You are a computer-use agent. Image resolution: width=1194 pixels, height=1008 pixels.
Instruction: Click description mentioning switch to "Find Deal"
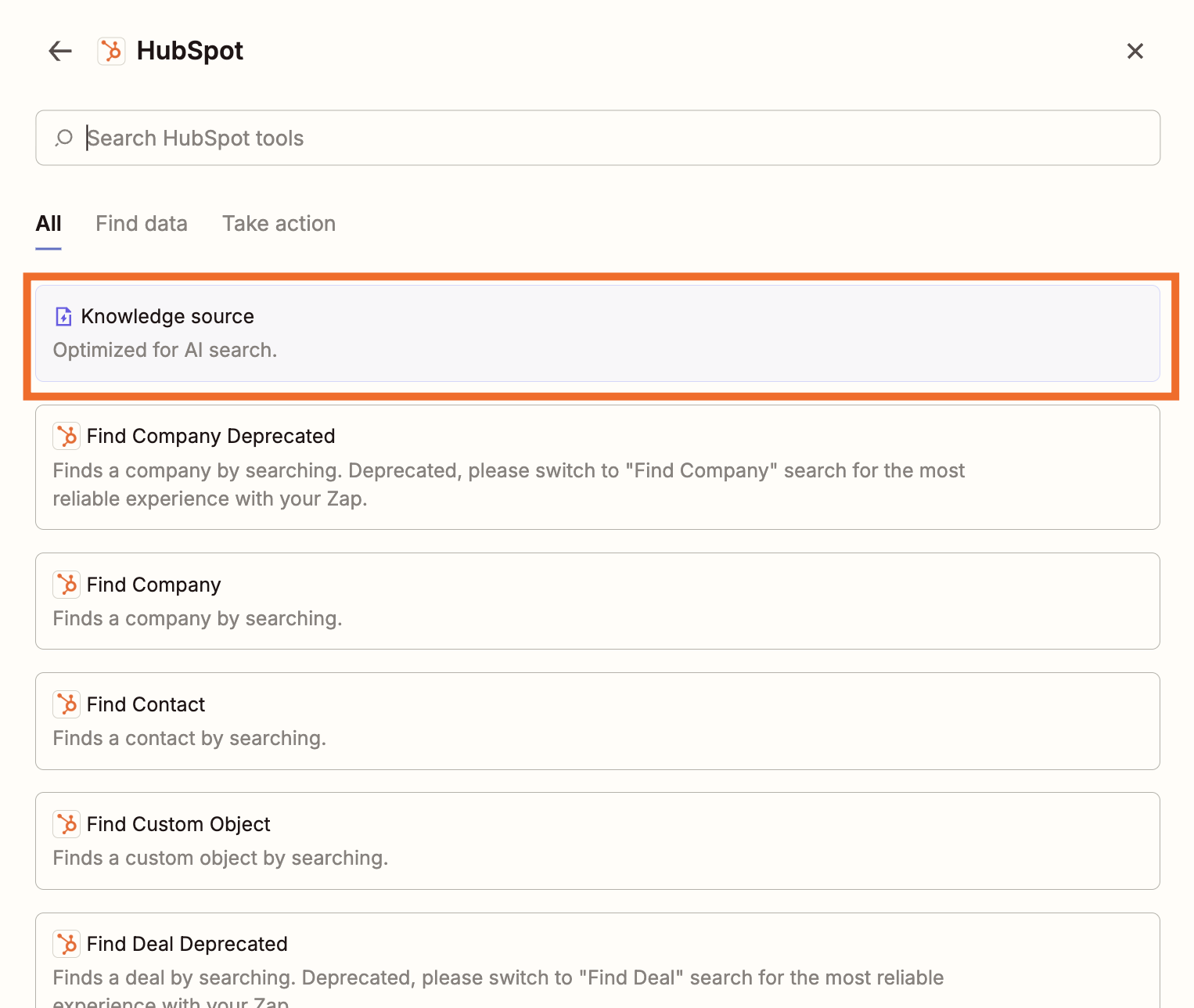[498, 988]
